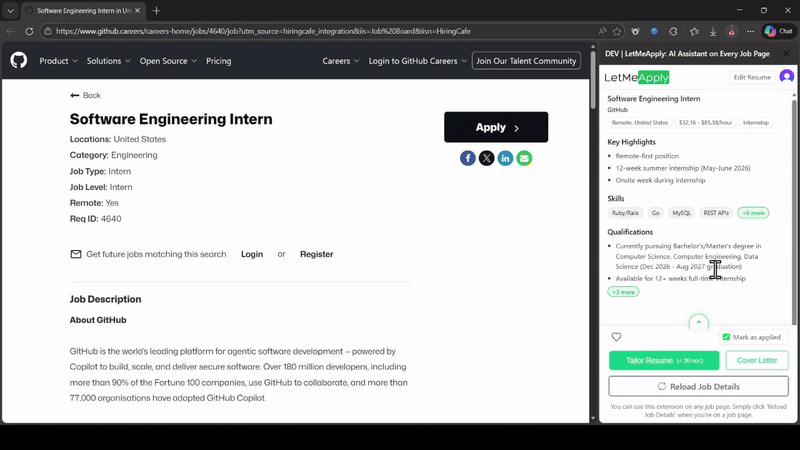
Task: Click the read aloud icon in address bar
Action: 602,31
